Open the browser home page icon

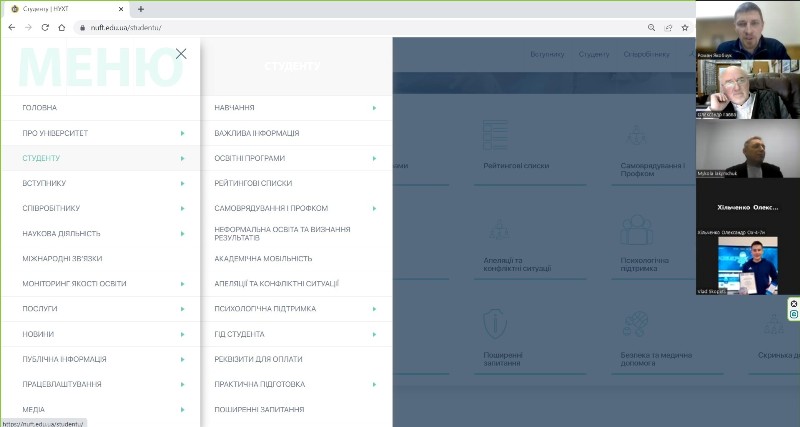pyautogui.click(x=62, y=28)
